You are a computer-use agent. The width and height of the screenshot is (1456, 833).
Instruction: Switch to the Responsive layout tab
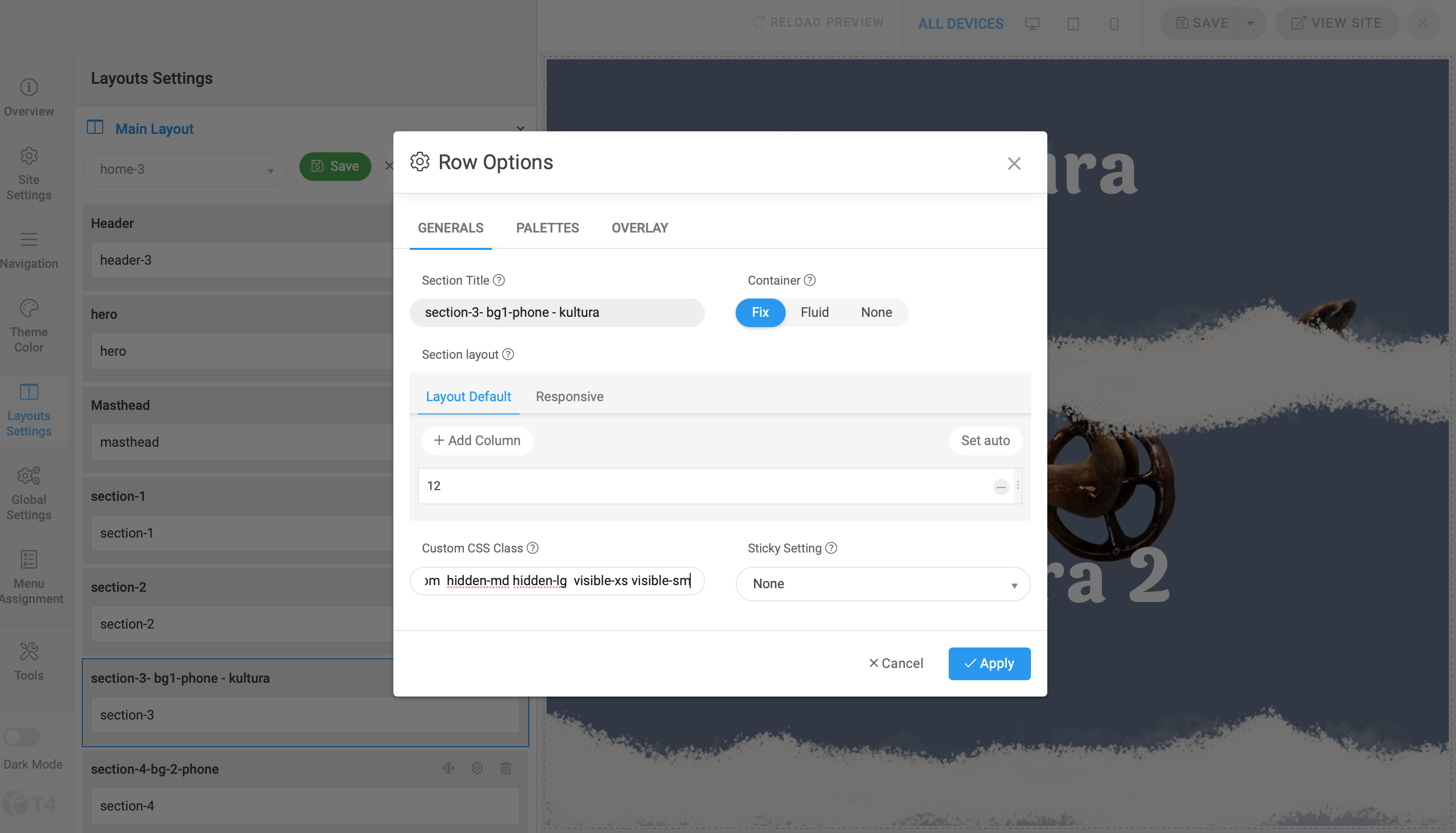(x=569, y=397)
